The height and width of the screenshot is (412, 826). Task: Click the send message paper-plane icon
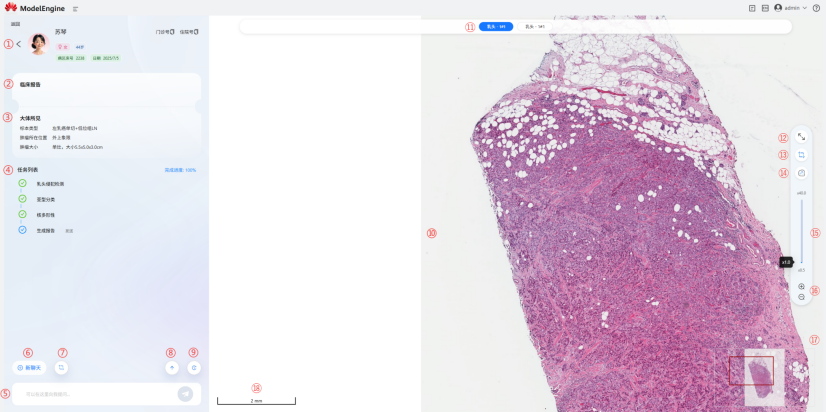coord(185,394)
